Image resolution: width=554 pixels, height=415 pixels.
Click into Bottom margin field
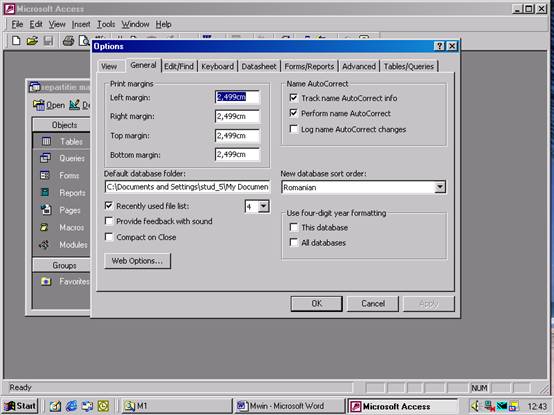pos(237,154)
